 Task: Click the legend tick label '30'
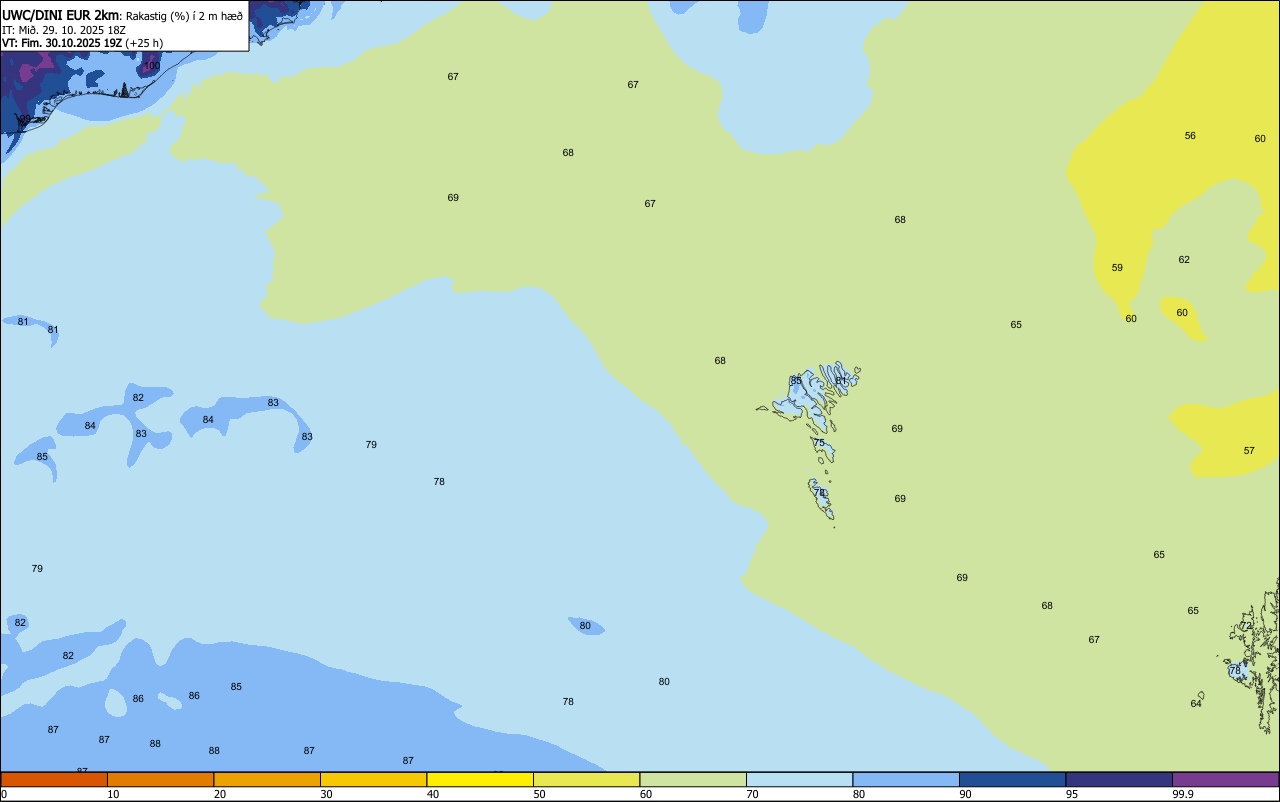tap(326, 794)
